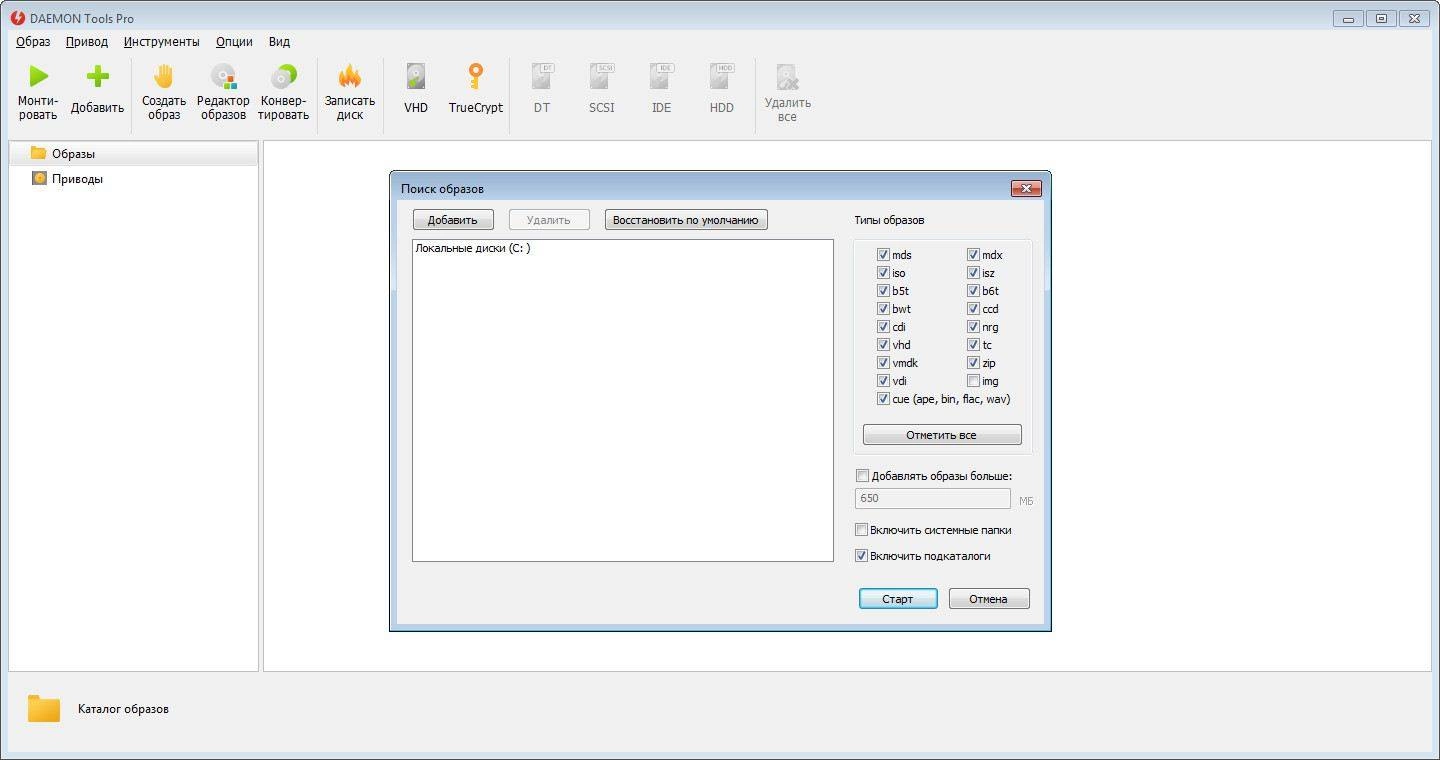Screen dimensions: 1440x760
Task: Click the Mount (Монтировать) play icon
Action: tap(38, 76)
